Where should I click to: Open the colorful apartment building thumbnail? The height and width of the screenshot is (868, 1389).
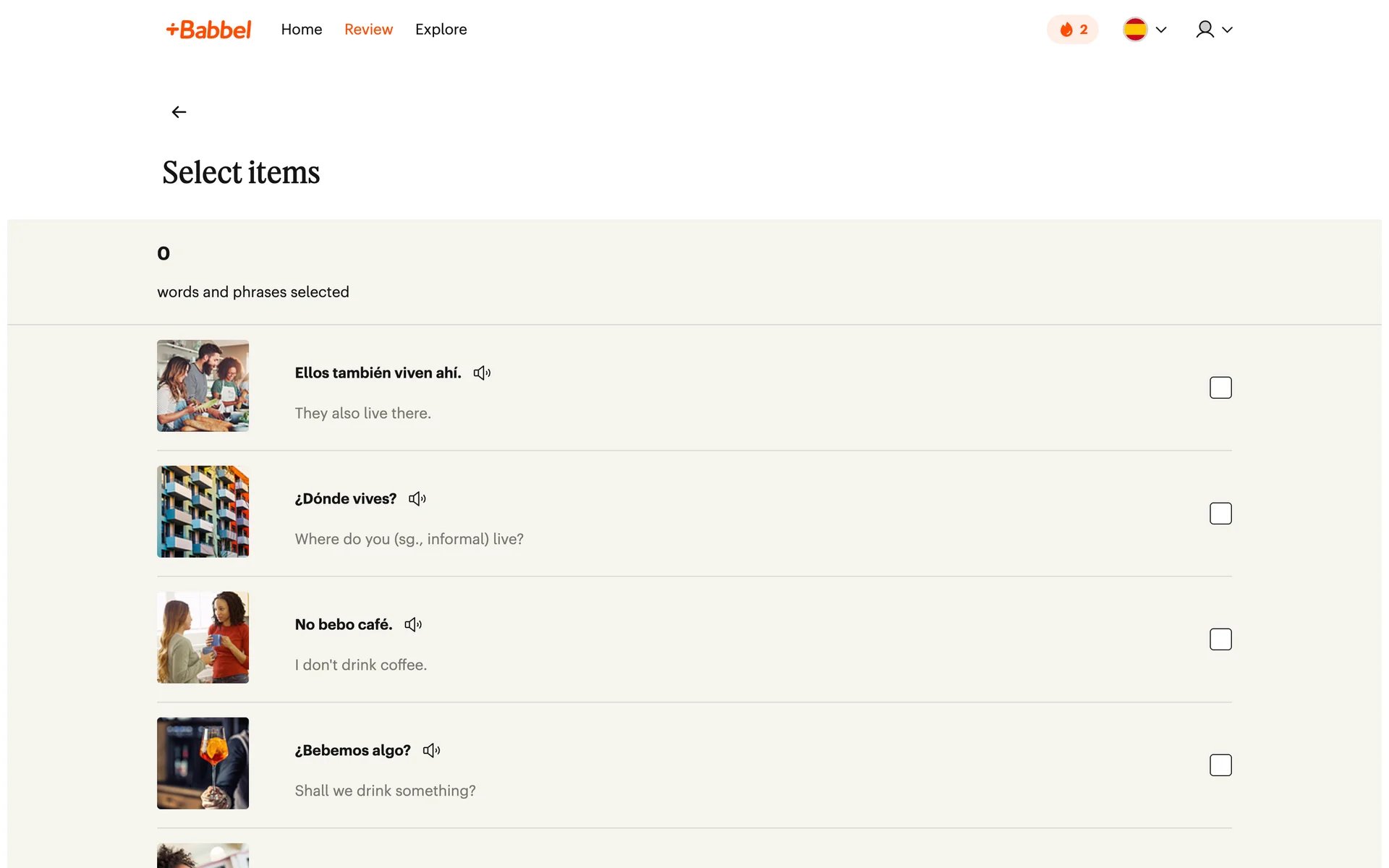[x=203, y=511]
